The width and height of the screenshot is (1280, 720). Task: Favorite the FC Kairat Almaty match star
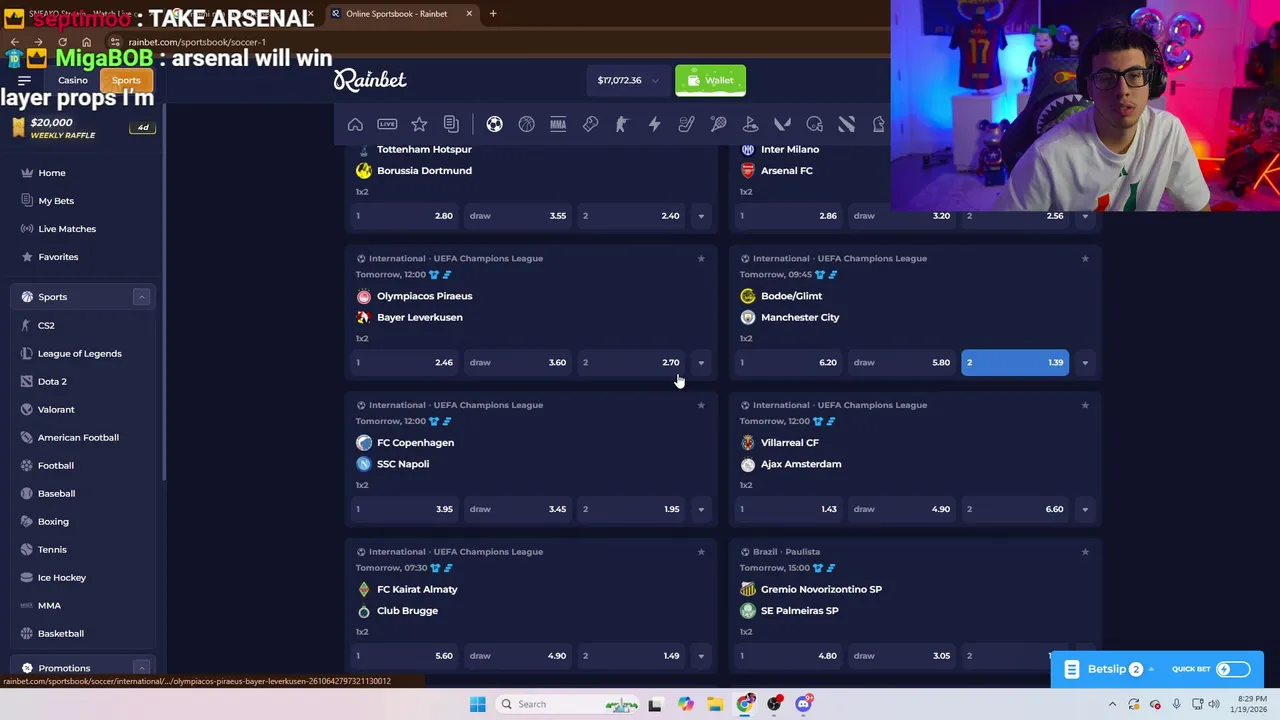[701, 552]
